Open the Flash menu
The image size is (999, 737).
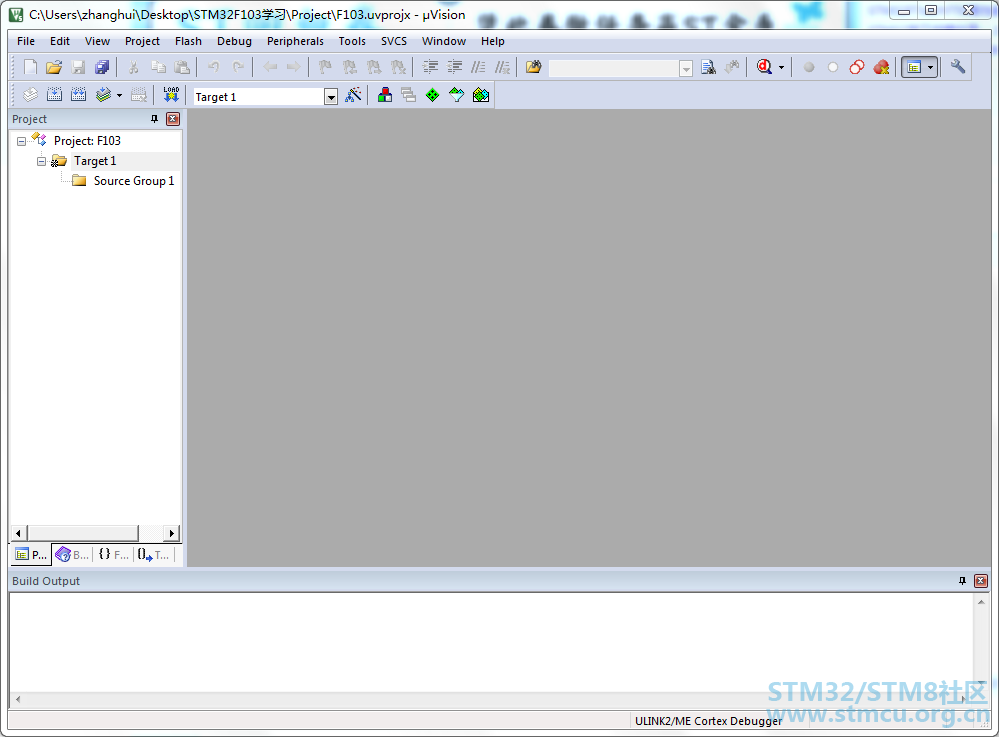click(188, 41)
